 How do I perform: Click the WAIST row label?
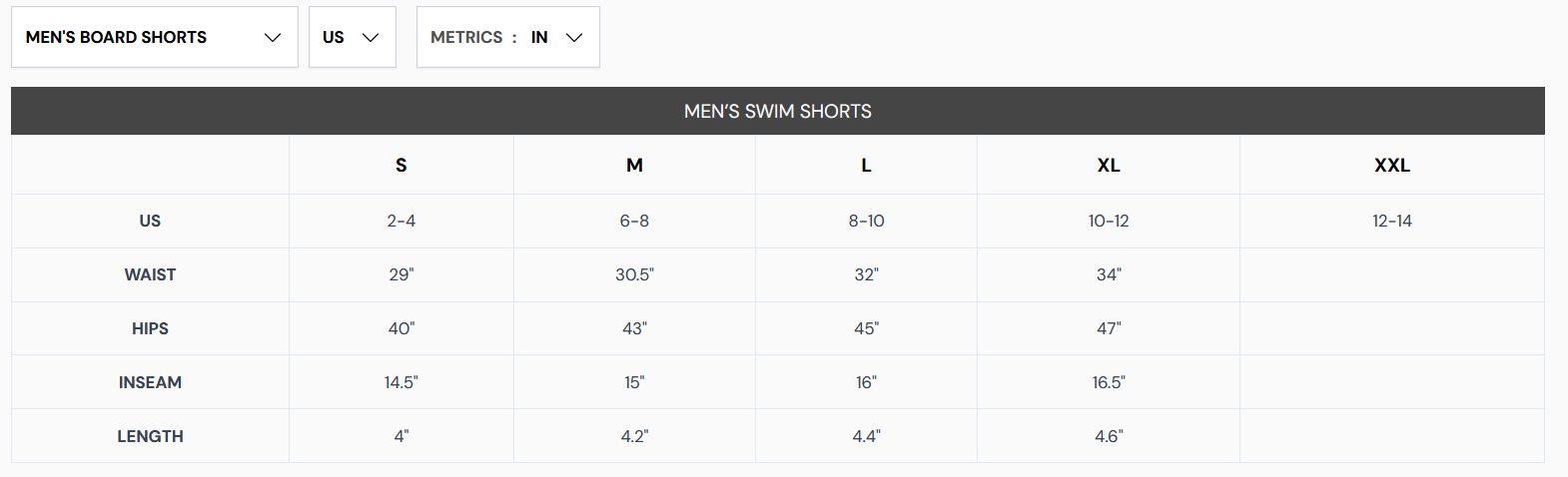pyautogui.click(x=150, y=274)
